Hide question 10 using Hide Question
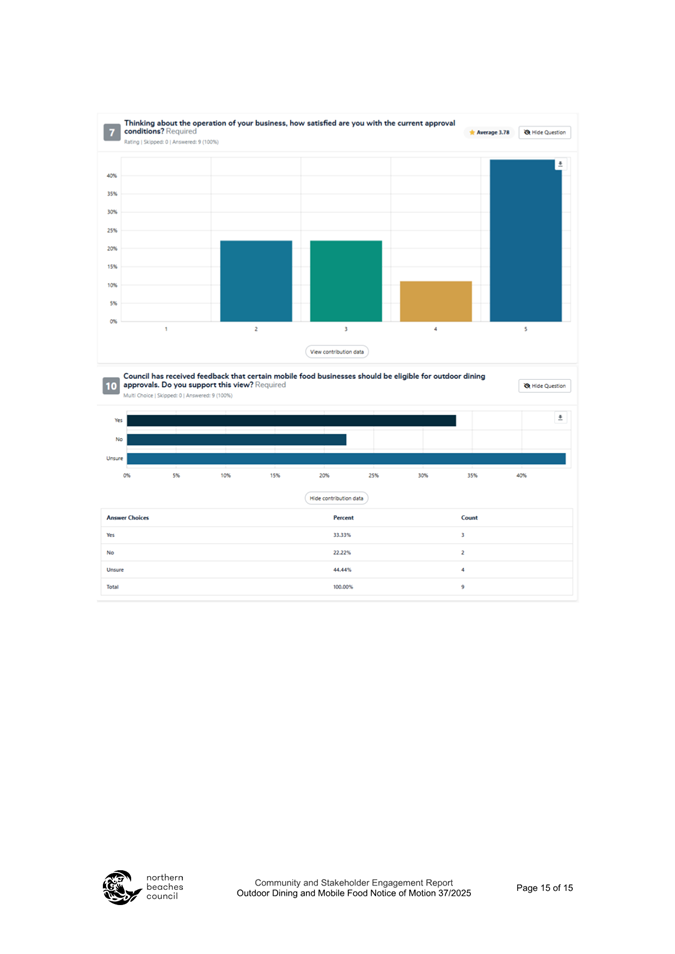 [545, 385]
